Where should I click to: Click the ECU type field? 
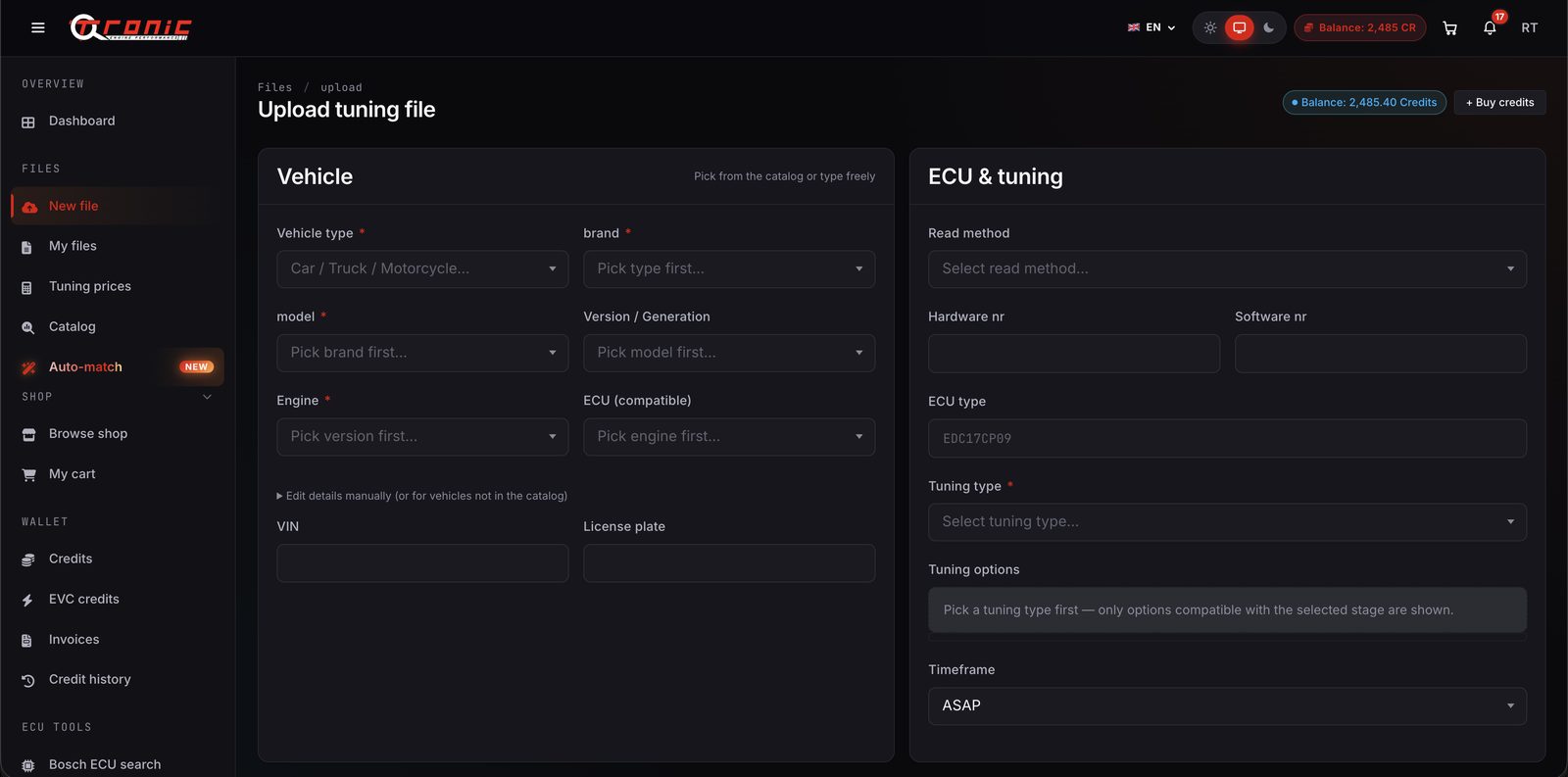[x=1227, y=438]
